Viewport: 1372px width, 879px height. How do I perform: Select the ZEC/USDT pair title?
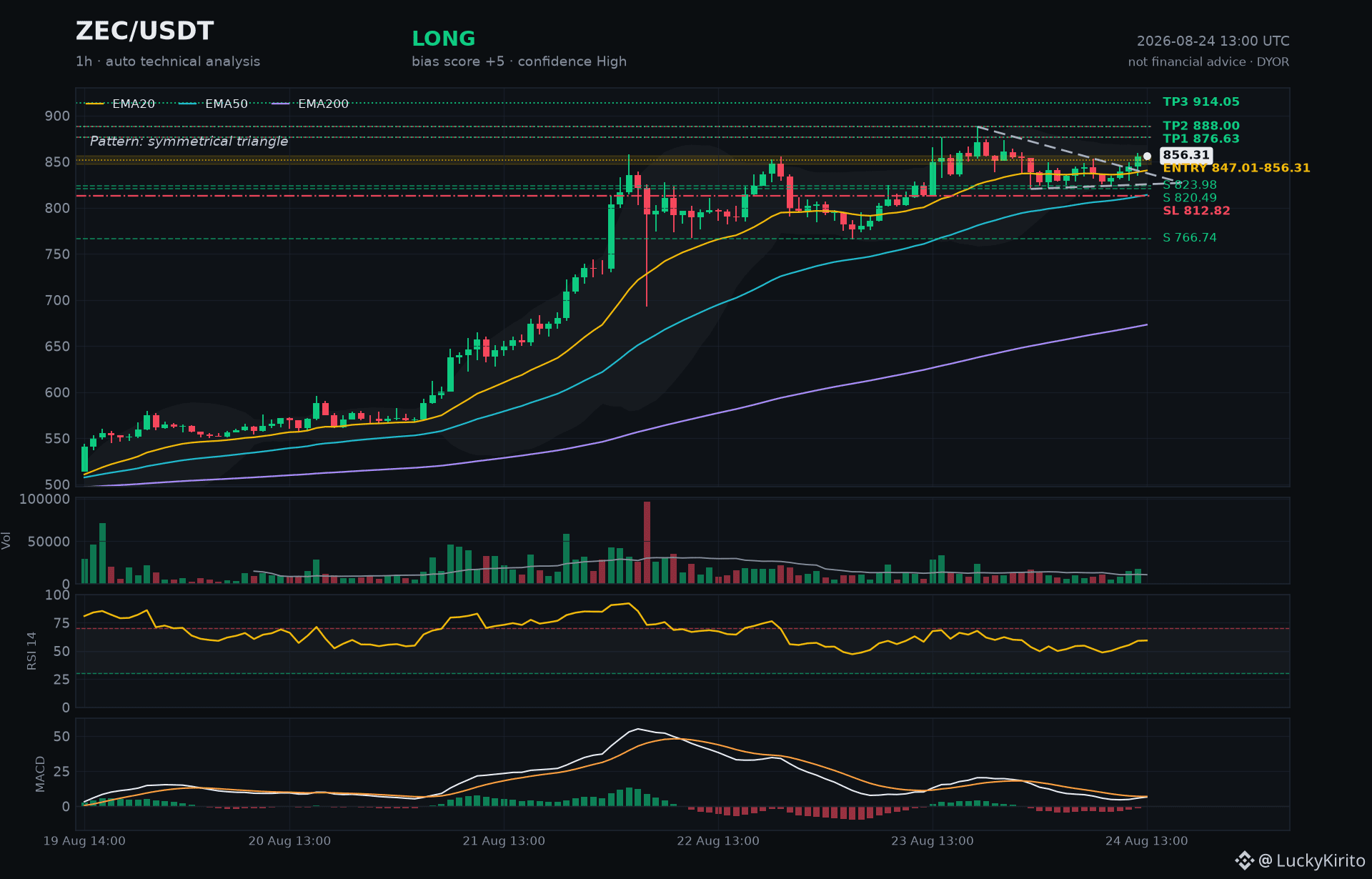[x=145, y=31]
